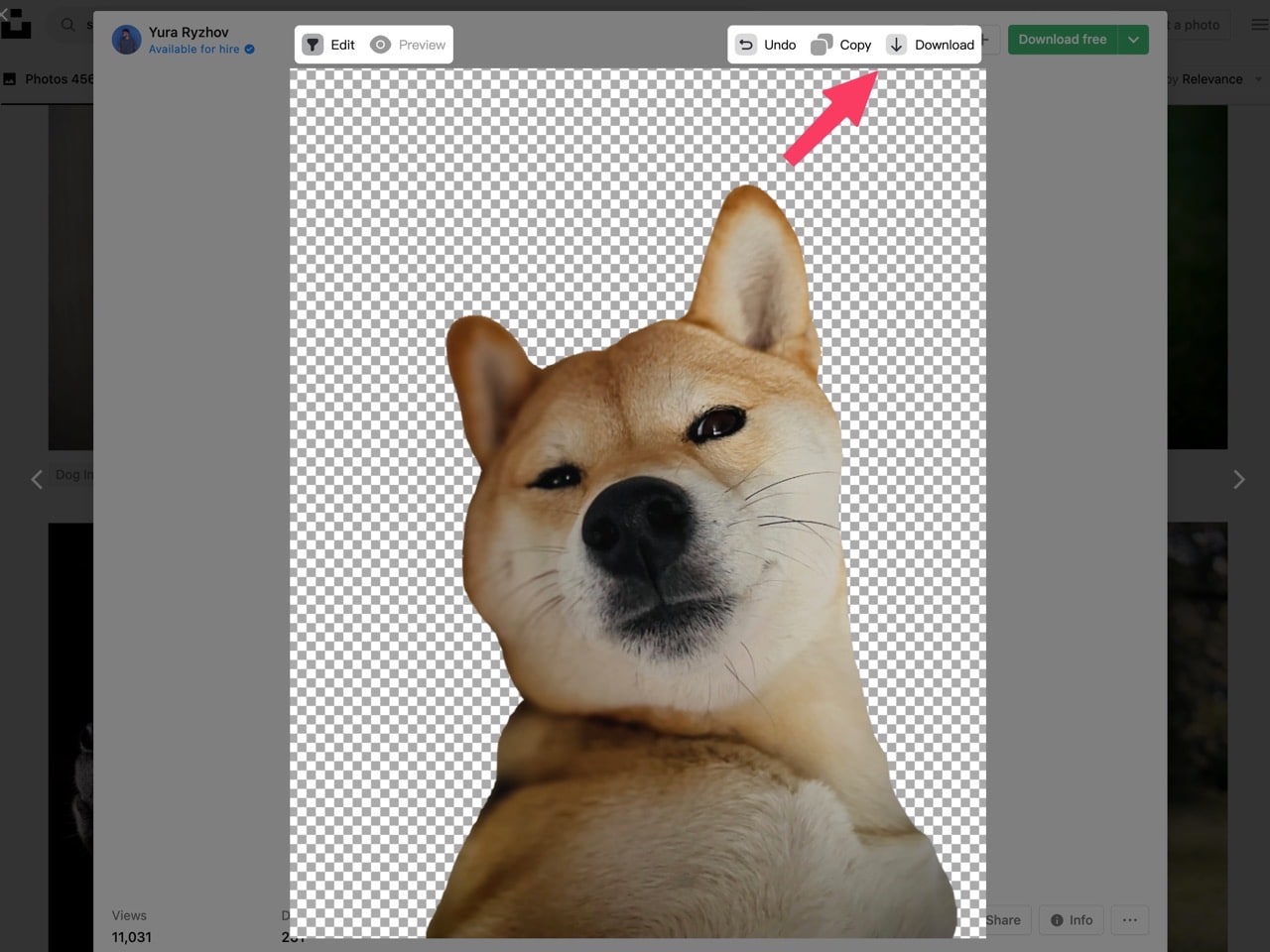Viewport: 1270px width, 952px height.
Task: Open the Edit mode button
Action: (329, 45)
